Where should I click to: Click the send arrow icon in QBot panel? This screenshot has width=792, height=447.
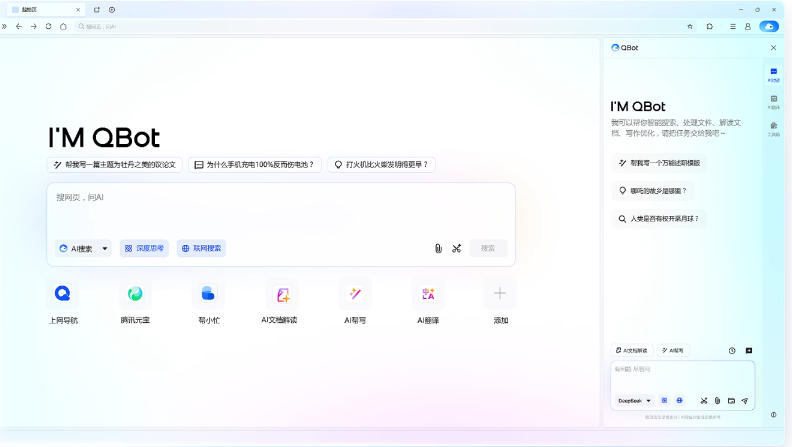click(745, 400)
